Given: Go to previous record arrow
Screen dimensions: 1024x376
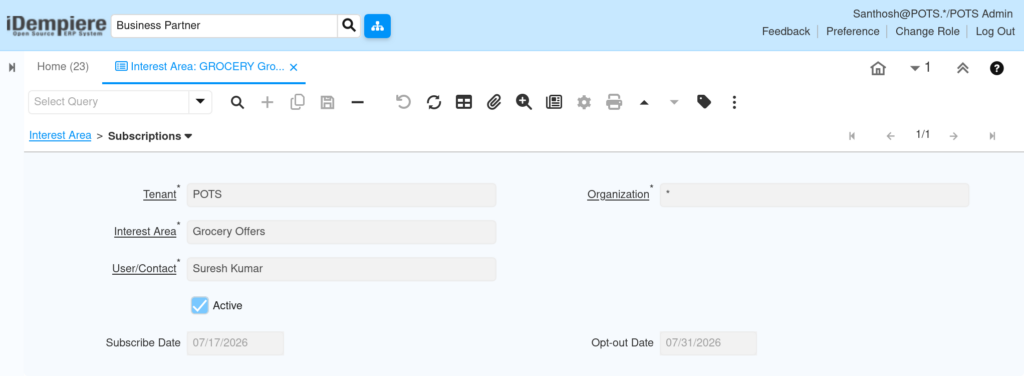Looking at the screenshot, I should [x=890, y=136].
